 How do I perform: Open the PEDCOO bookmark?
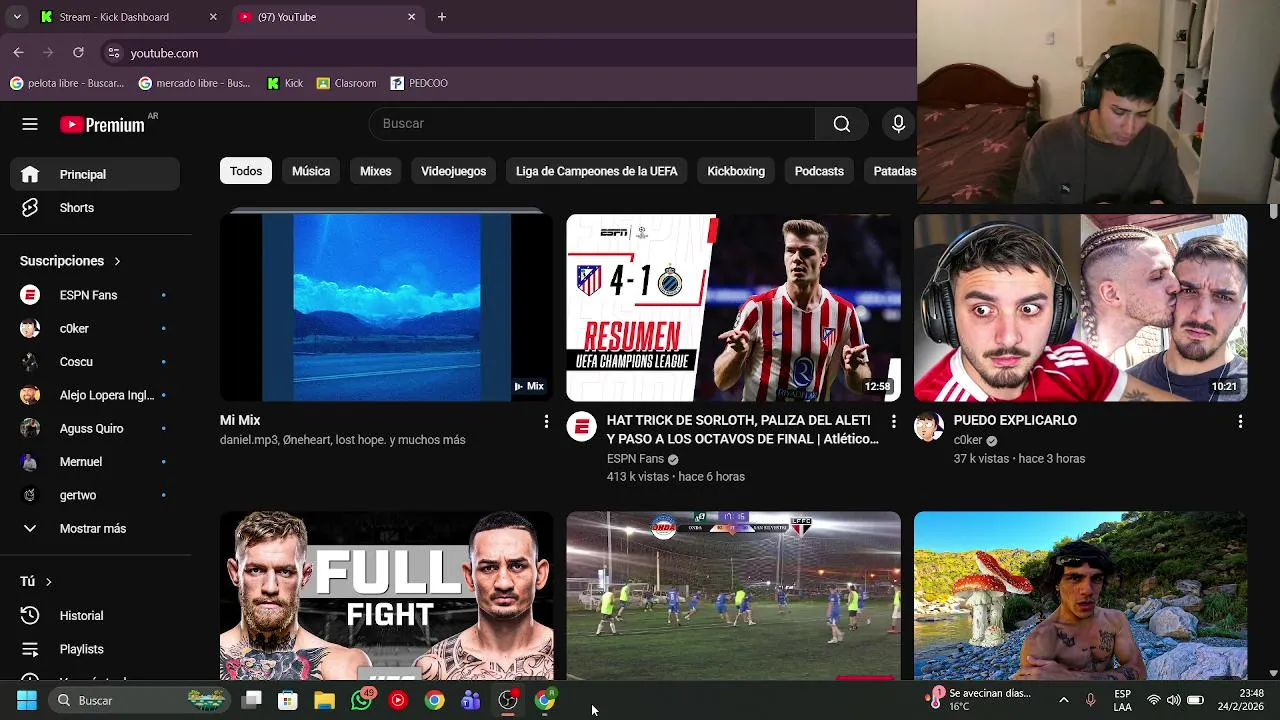[419, 83]
